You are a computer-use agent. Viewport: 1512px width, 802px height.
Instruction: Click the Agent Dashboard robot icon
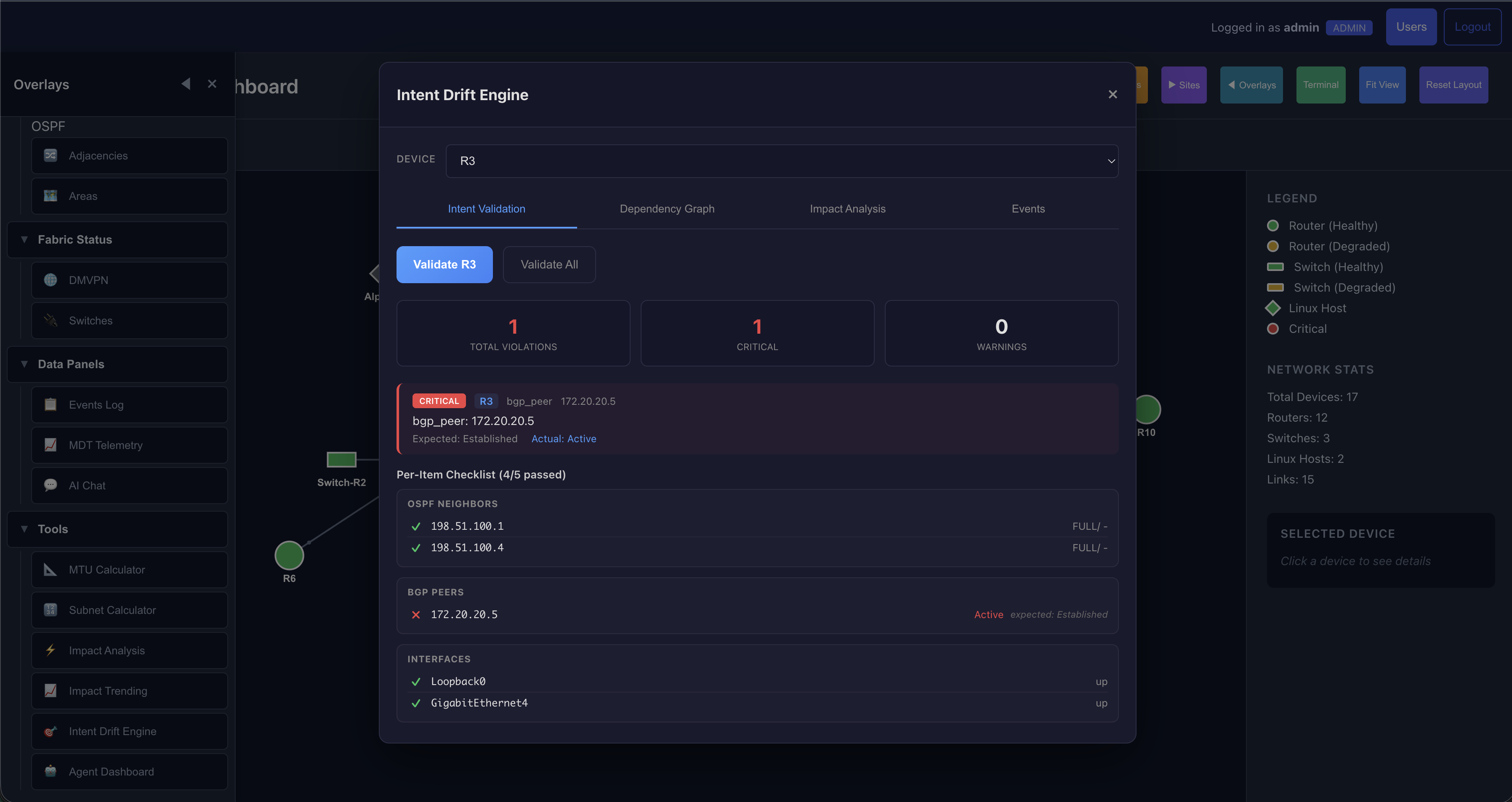(x=51, y=771)
